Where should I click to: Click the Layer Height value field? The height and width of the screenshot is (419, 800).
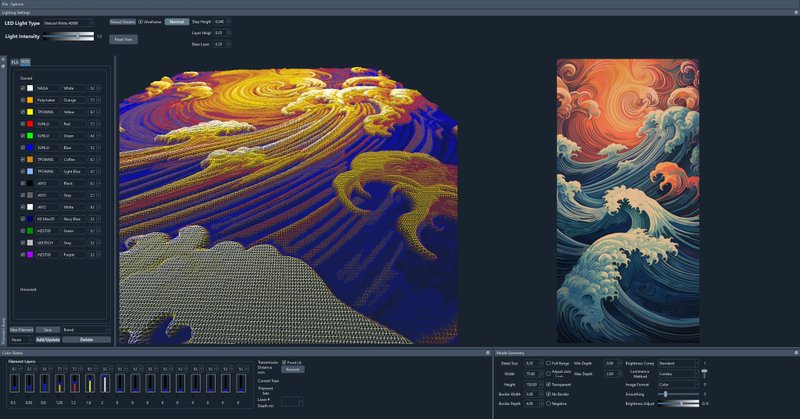click(222, 33)
